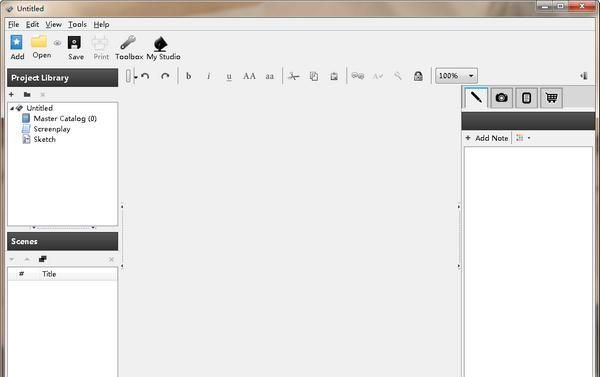Copy selection using copy icon

tap(314, 76)
